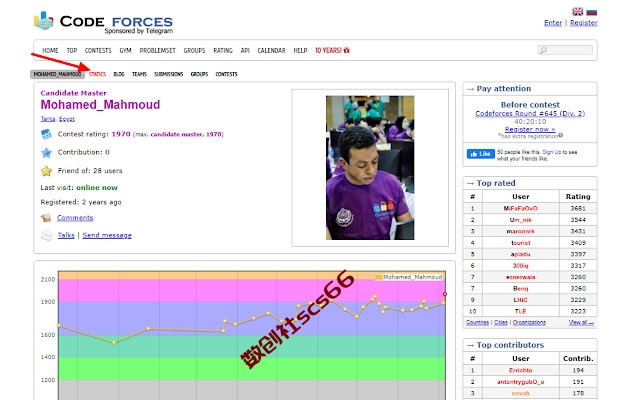Click the contest rating chart icon
This screenshot has height=400, width=640.
[x=46, y=134]
